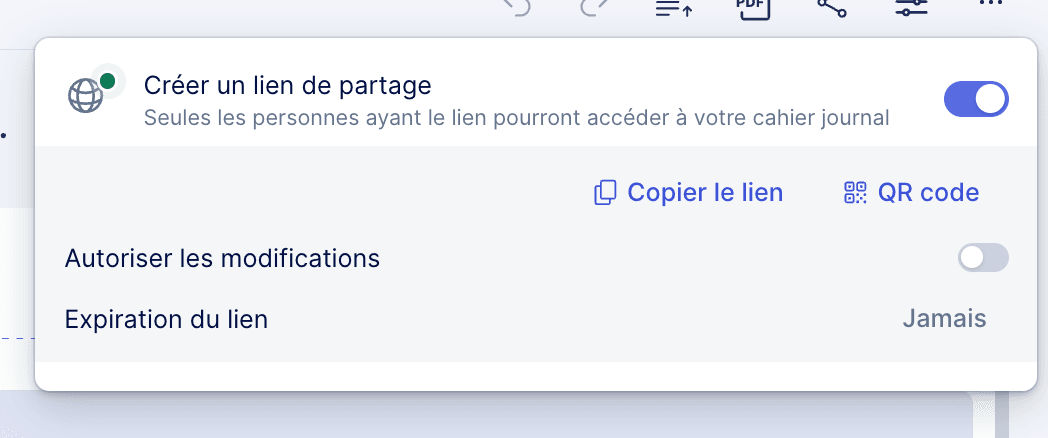Click the Expiration du lien row label
Screen dimensions: 1048x438
click(166, 320)
